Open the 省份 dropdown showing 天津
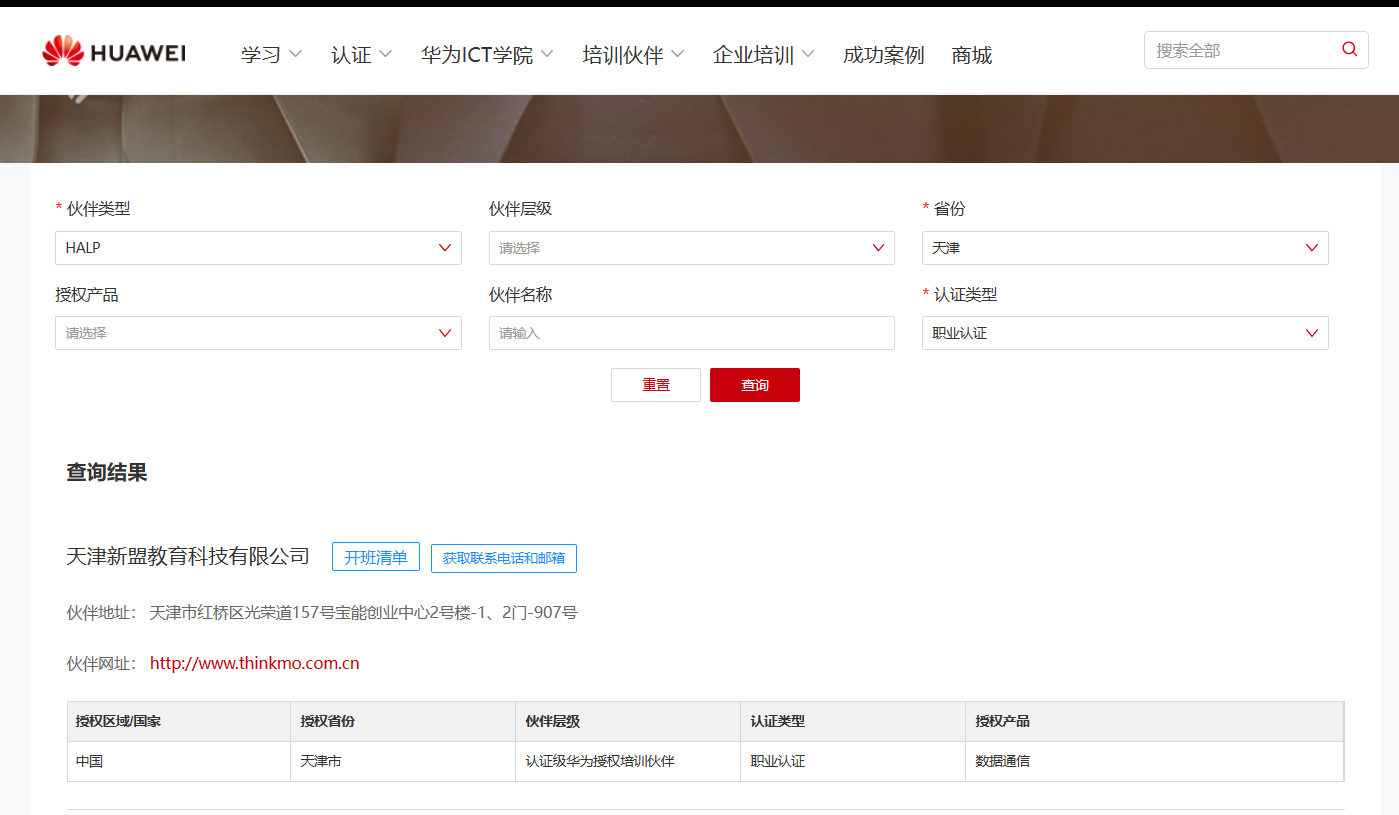 tap(1124, 248)
